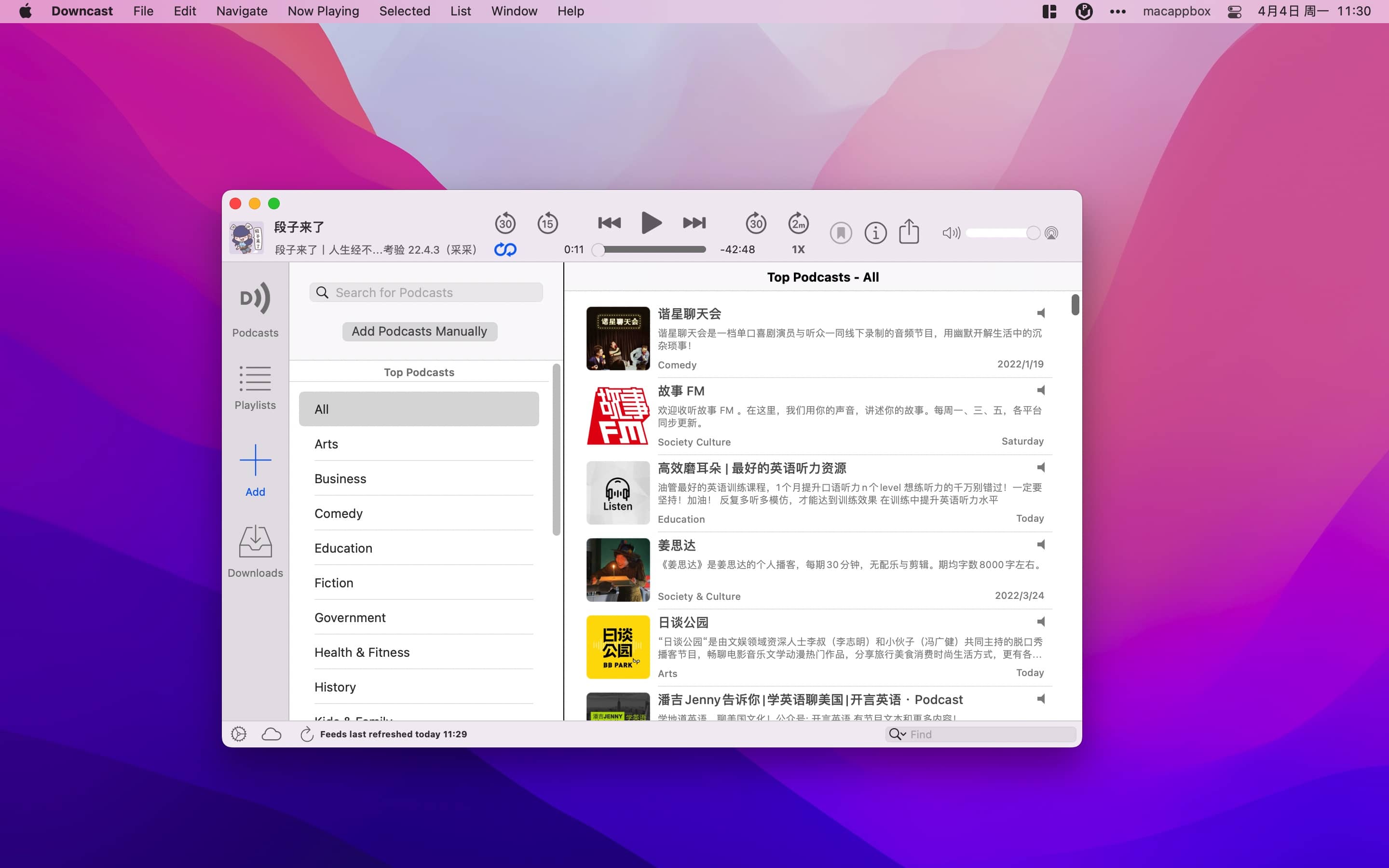Open the share menu
This screenshot has width=1389, height=868.
pos(909,231)
